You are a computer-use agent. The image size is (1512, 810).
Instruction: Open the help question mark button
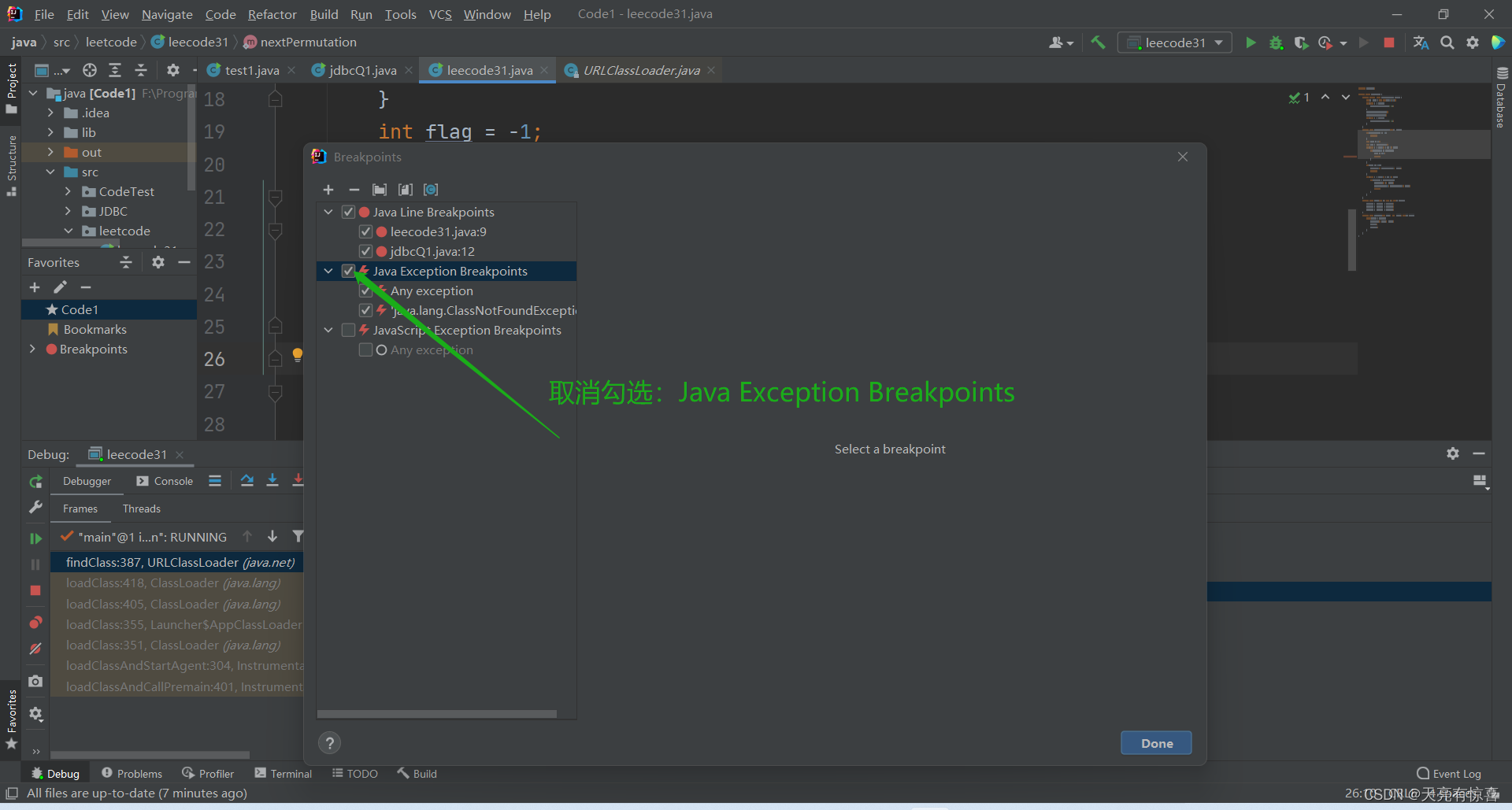(x=330, y=743)
